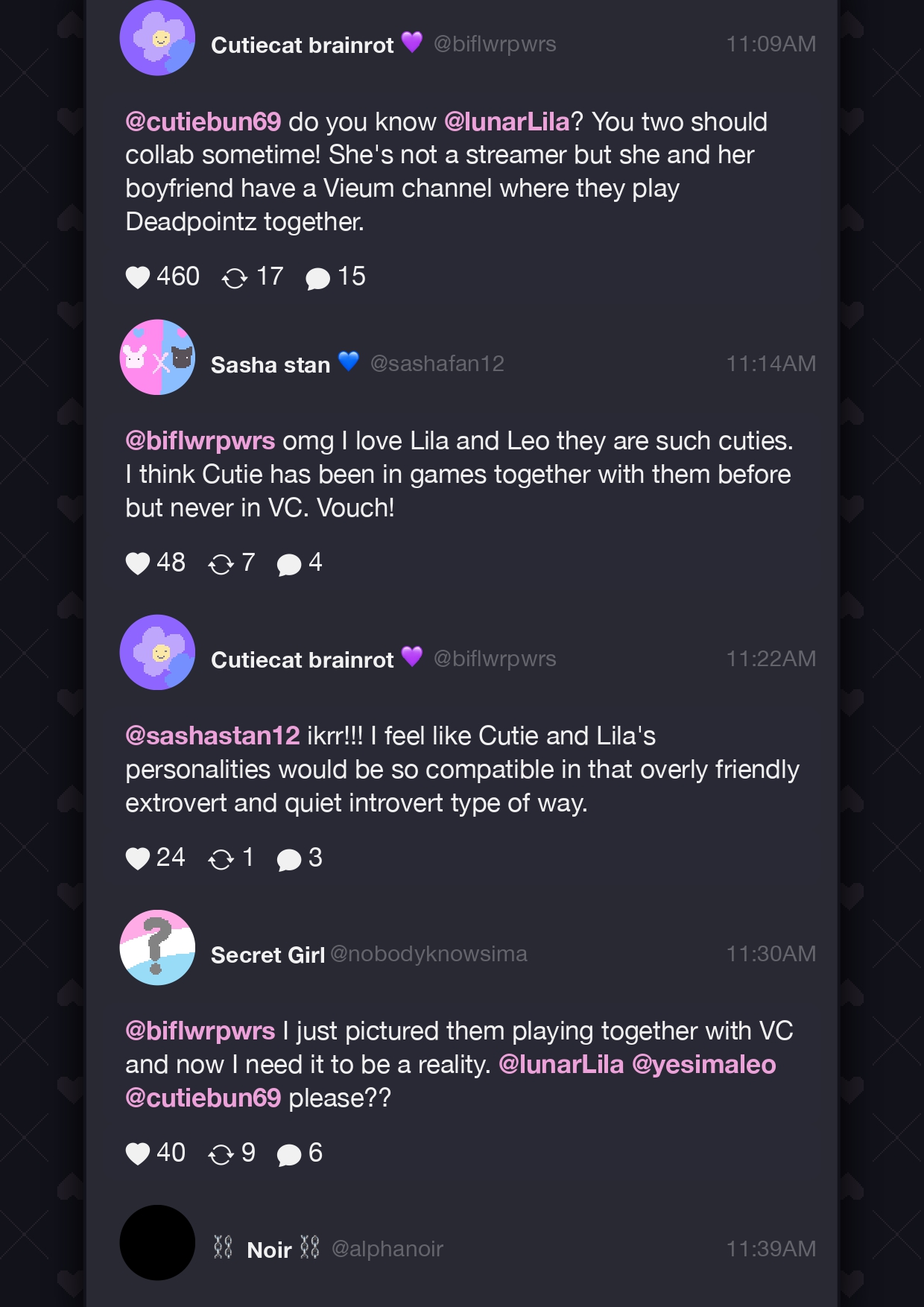This screenshot has width=924, height=1307.
Task: Like Sasha stan's post with 48 likes
Action: (x=138, y=563)
